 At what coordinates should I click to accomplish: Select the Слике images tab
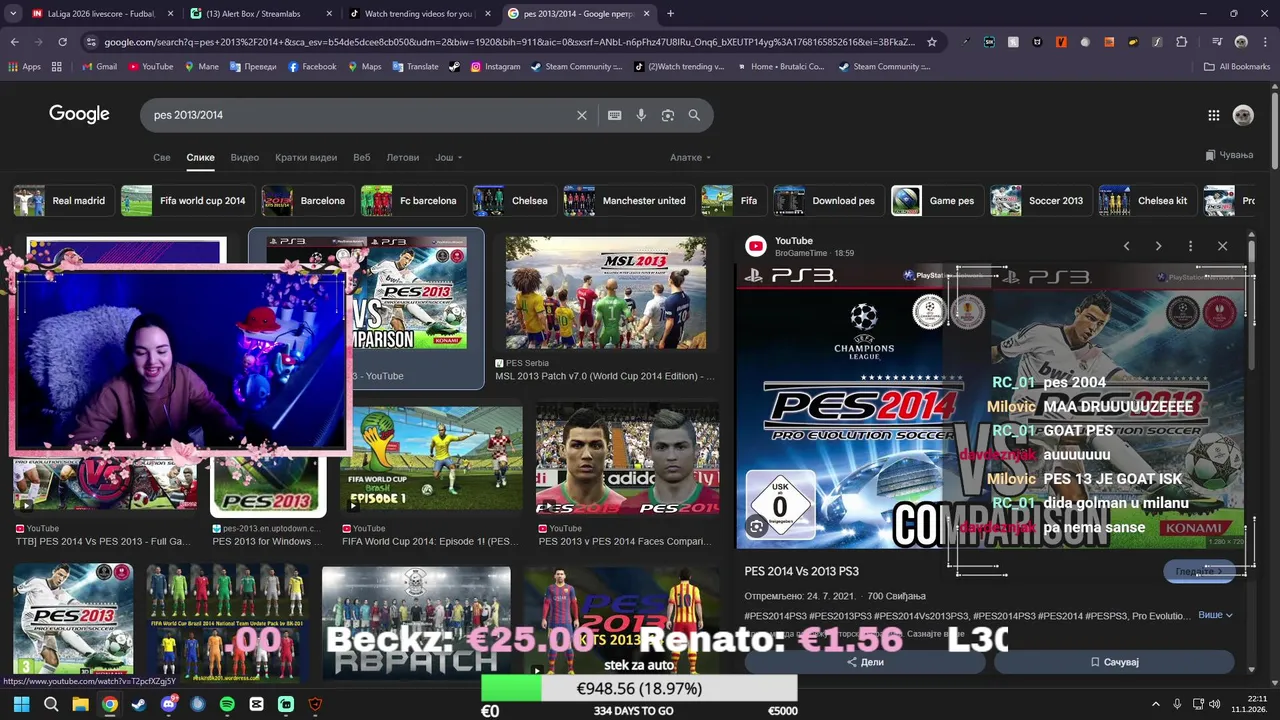pyautogui.click(x=200, y=158)
